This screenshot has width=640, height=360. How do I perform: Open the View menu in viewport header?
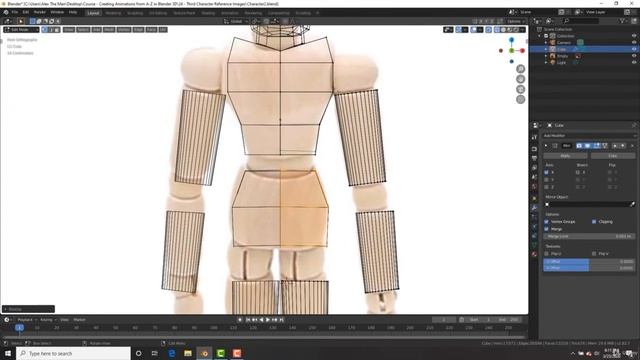click(69, 30)
